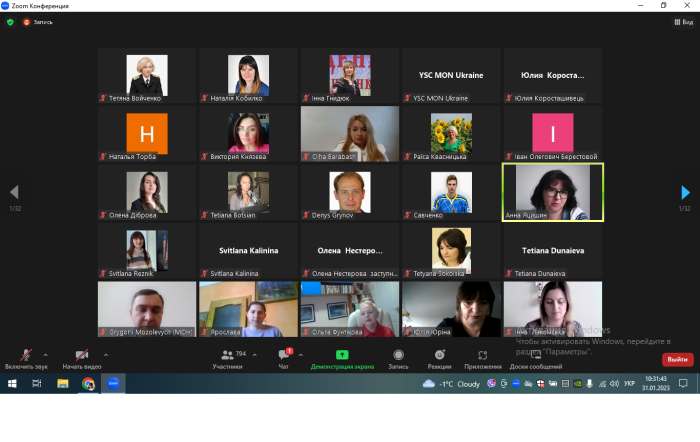The image size is (700, 442).
Task: Unmute microphone with Включить звук button
Action: (25, 356)
